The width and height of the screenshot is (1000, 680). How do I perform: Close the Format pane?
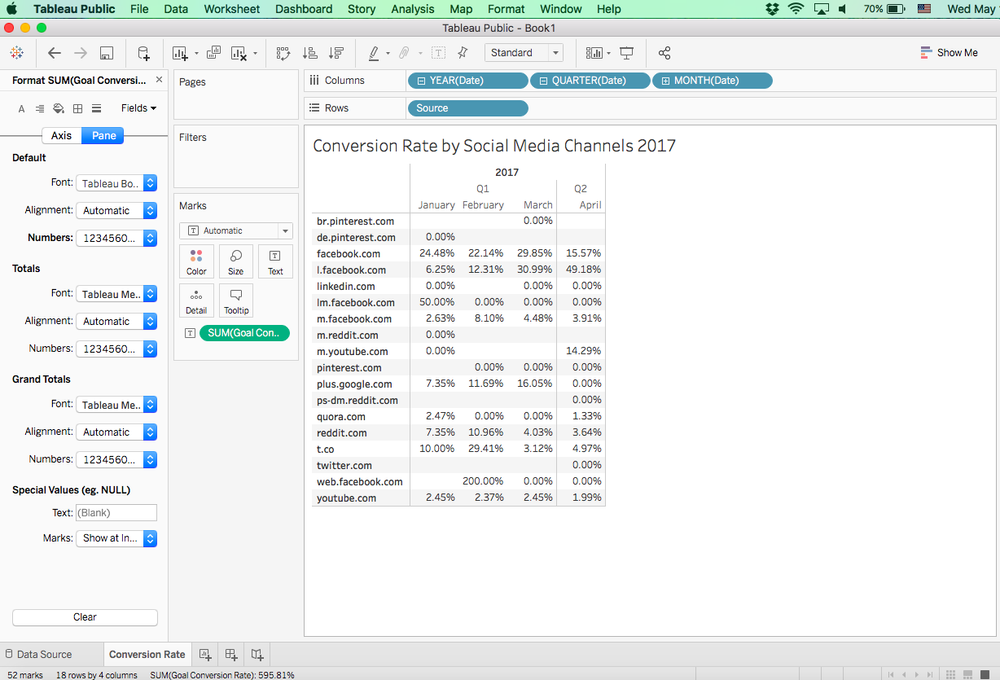tap(159, 80)
